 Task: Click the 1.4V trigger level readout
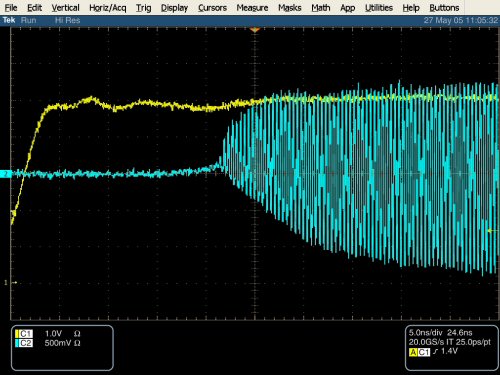[x=449, y=351]
